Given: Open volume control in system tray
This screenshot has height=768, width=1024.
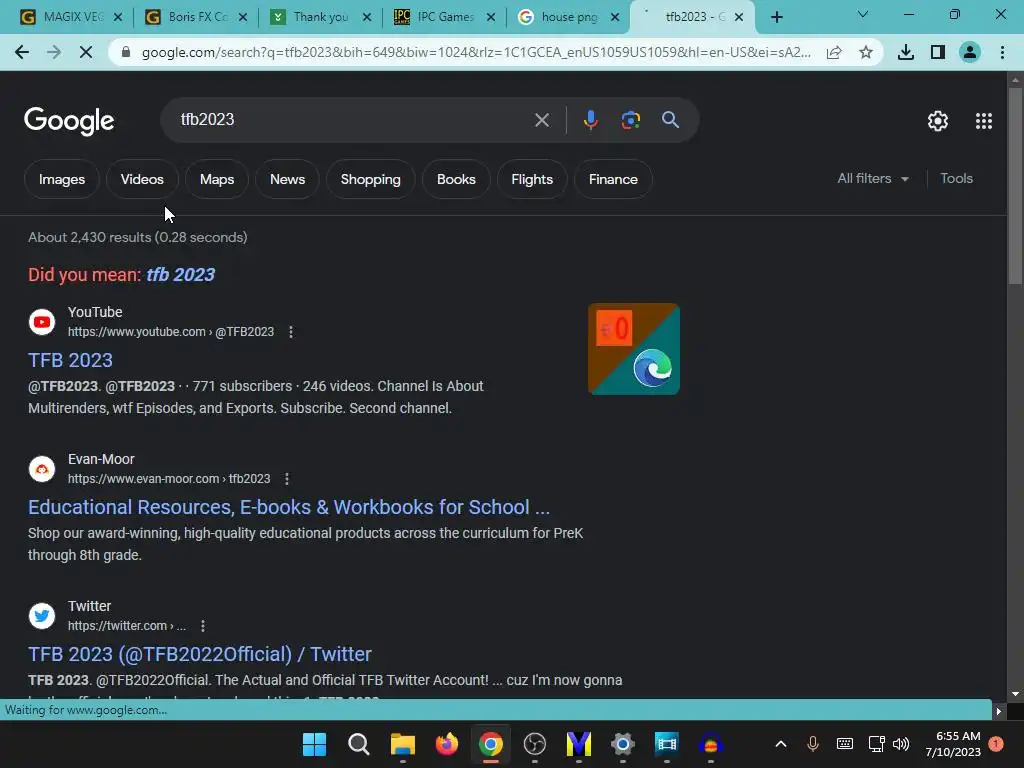Looking at the screenshot, I should click(x=901, y=744).
